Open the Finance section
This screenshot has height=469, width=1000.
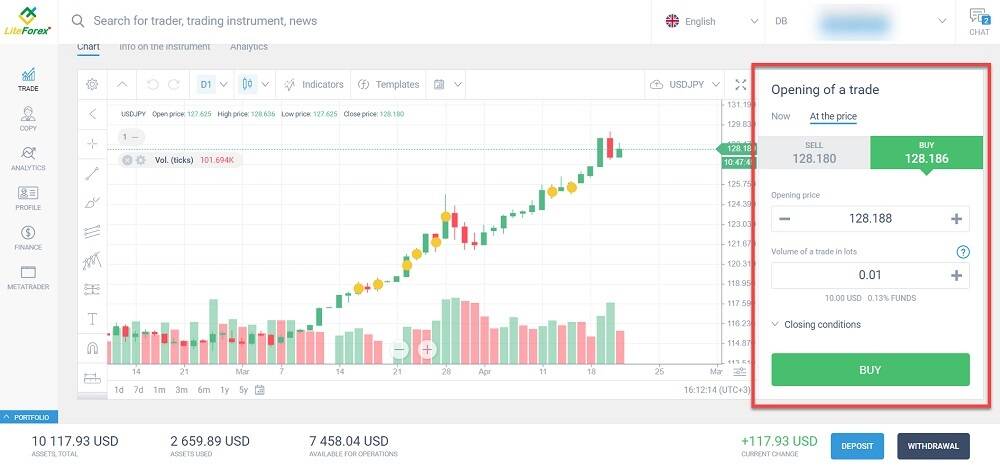coord(28,238)
